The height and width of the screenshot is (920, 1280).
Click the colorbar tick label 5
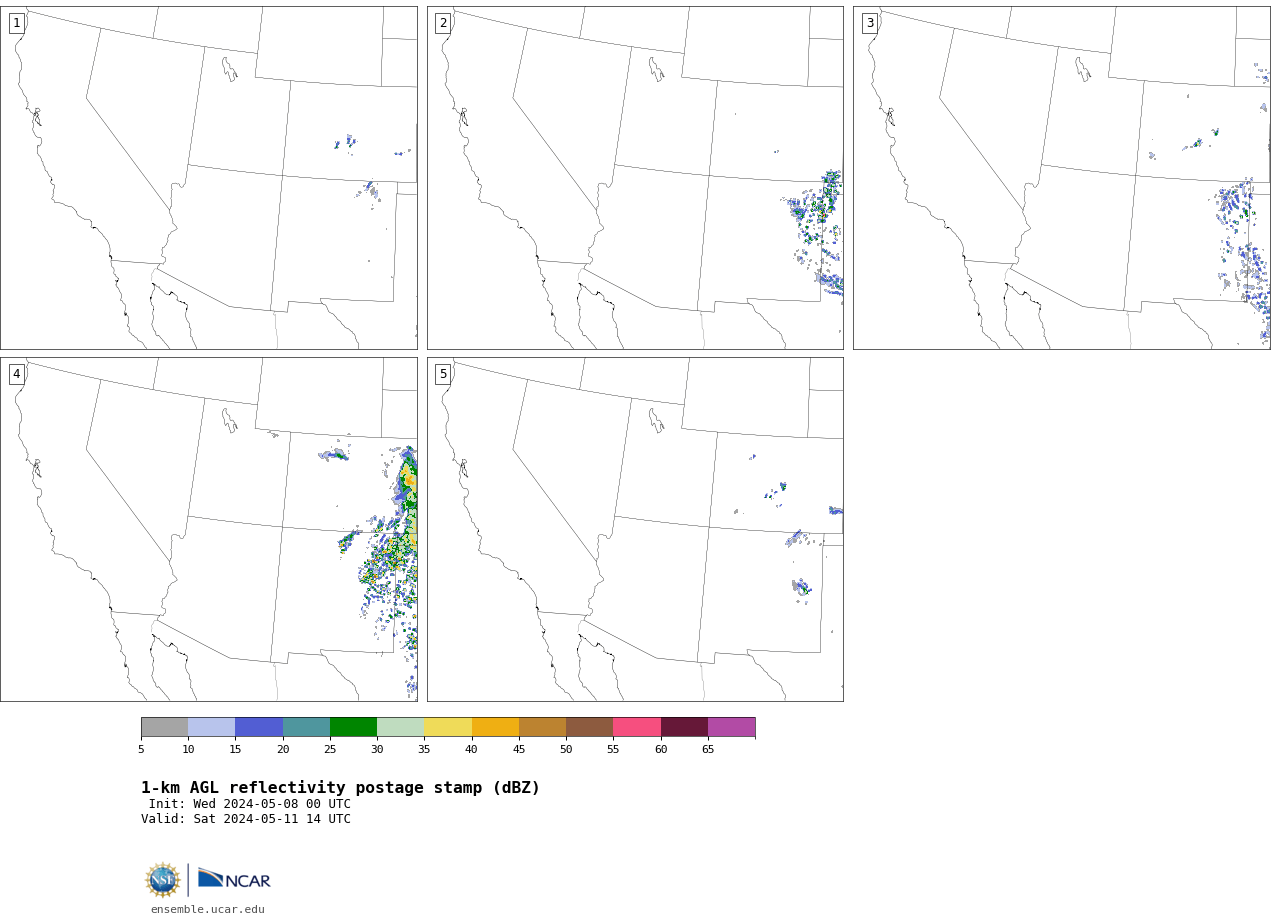[x=141, y=750]
